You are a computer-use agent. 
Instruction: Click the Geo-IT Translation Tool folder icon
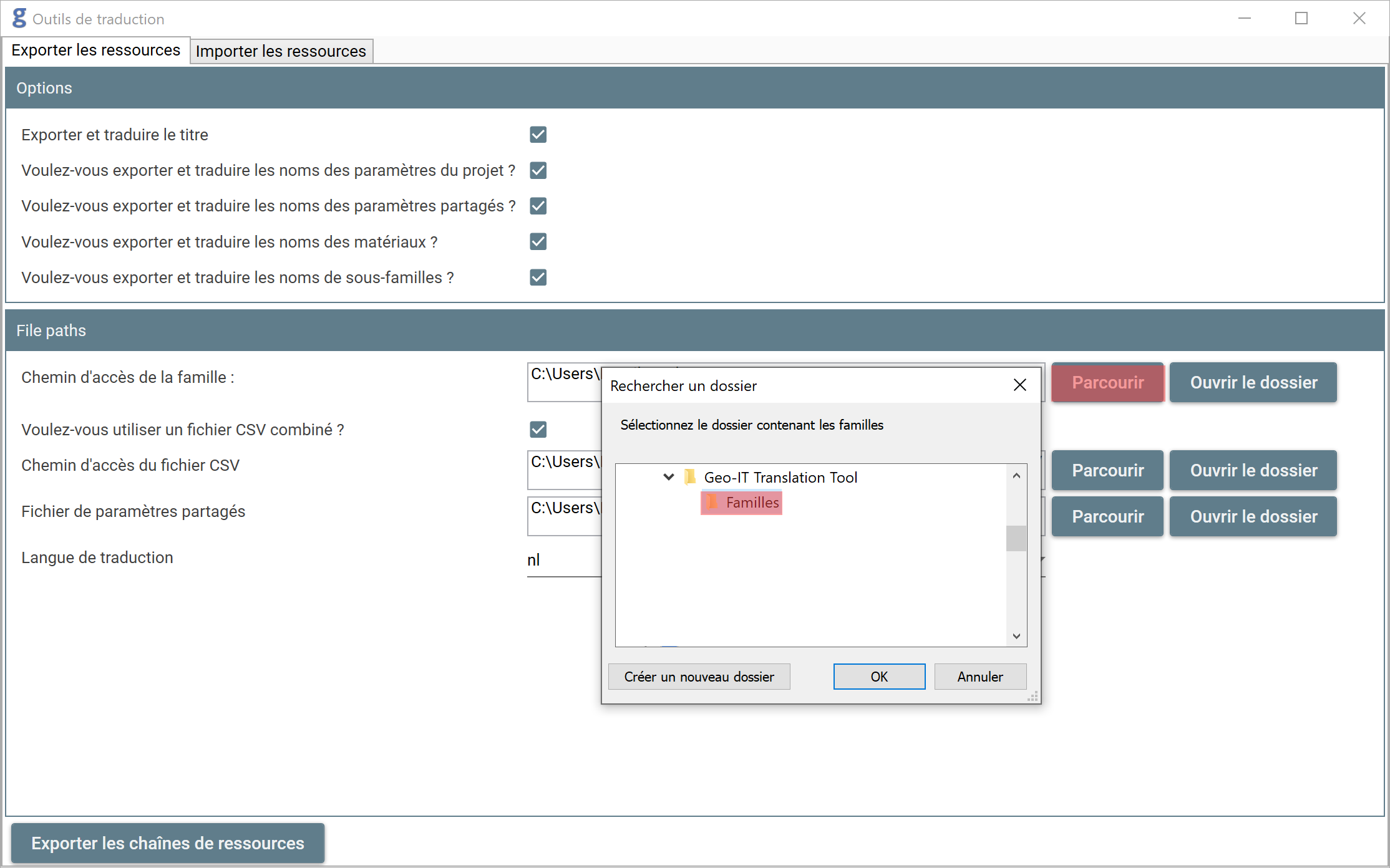[x=690, y=477]
